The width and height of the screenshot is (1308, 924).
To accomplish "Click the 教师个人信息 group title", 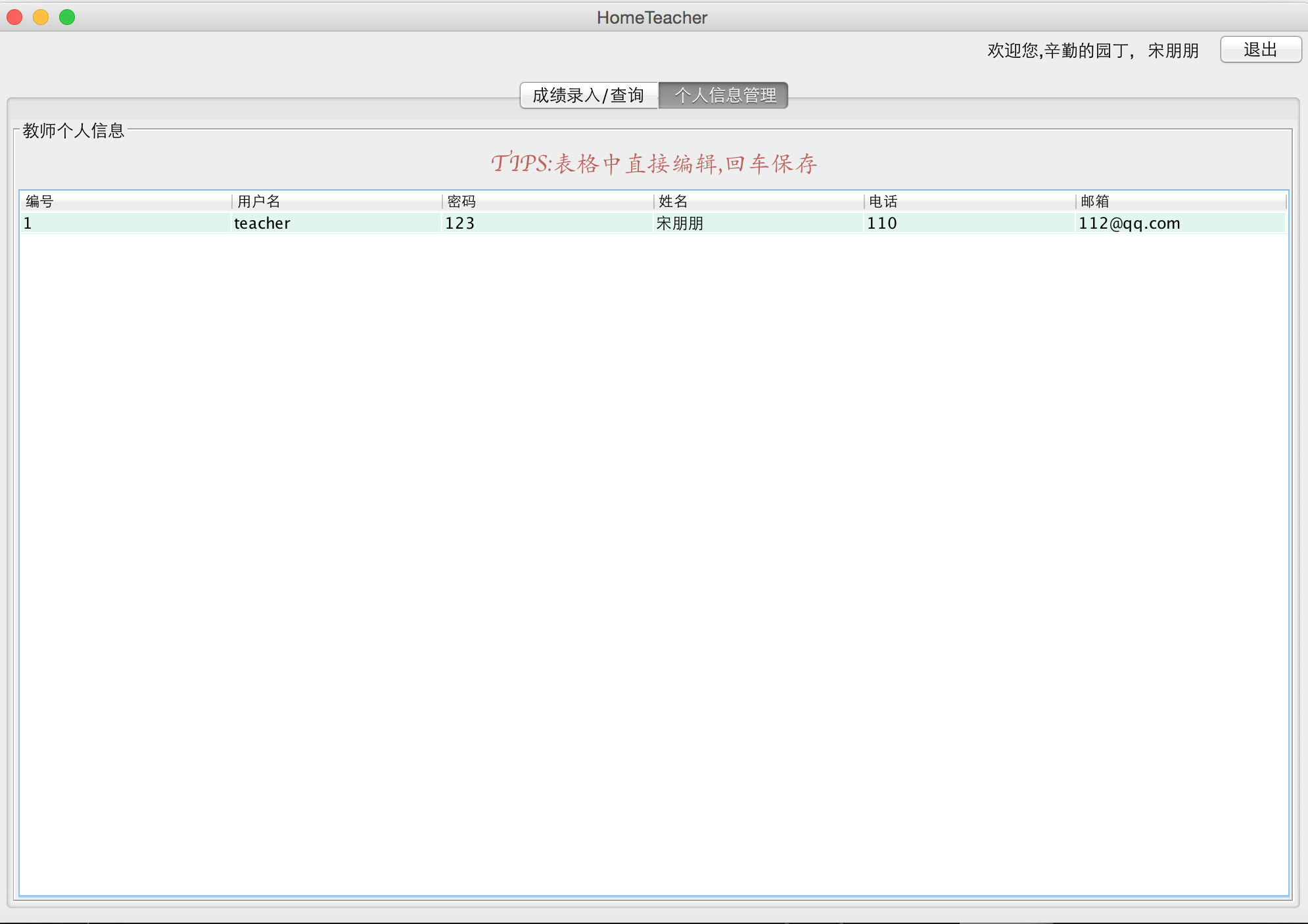I will pos(74,131).
